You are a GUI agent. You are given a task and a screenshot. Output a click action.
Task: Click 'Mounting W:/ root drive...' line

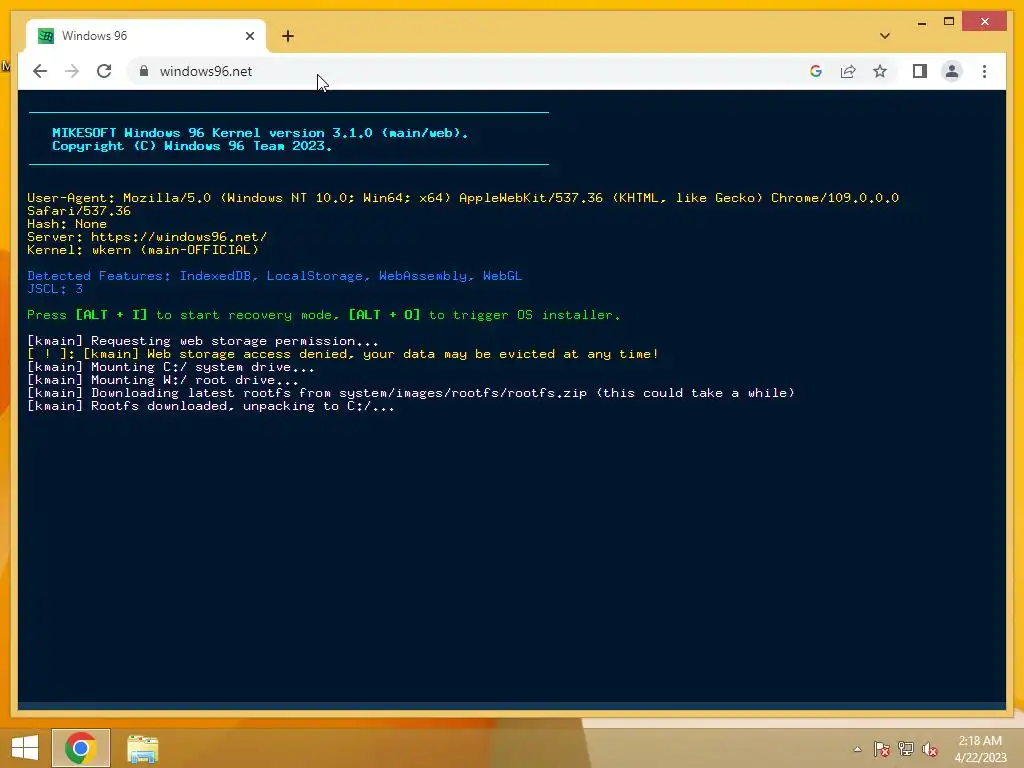click(163, 380)
